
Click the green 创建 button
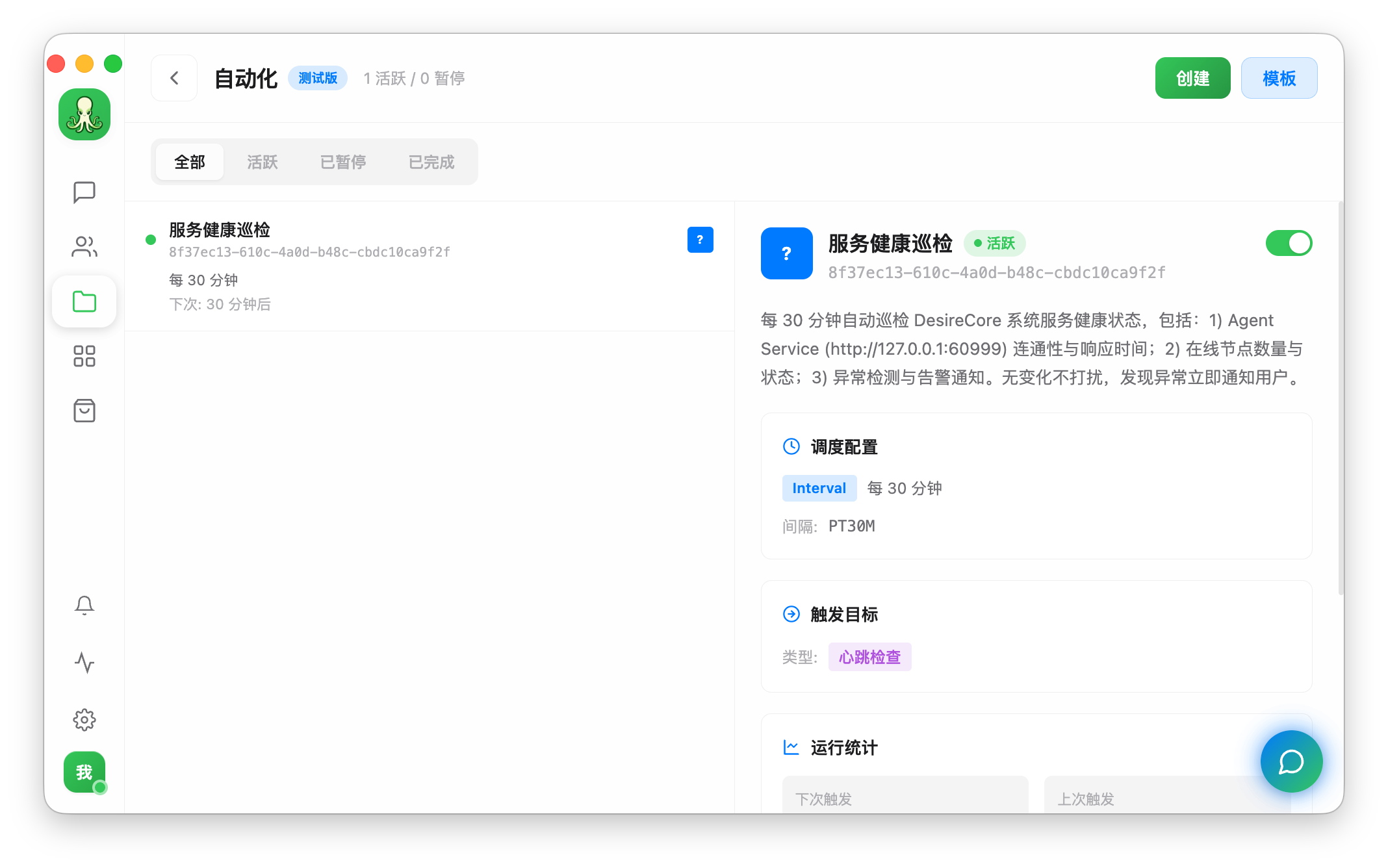coord(1192,77)
